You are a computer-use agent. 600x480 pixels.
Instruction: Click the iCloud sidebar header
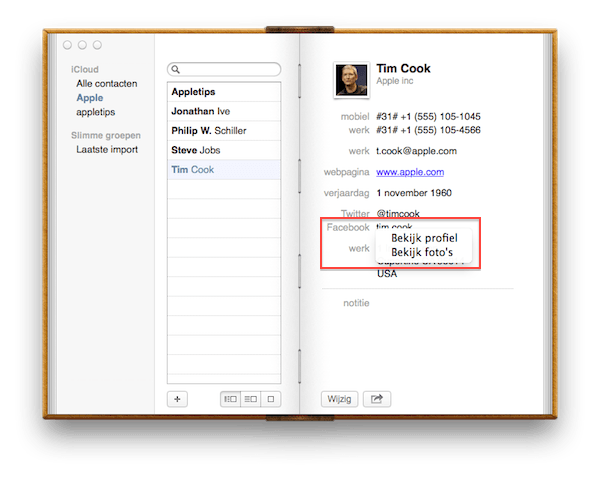coord(85,70)
